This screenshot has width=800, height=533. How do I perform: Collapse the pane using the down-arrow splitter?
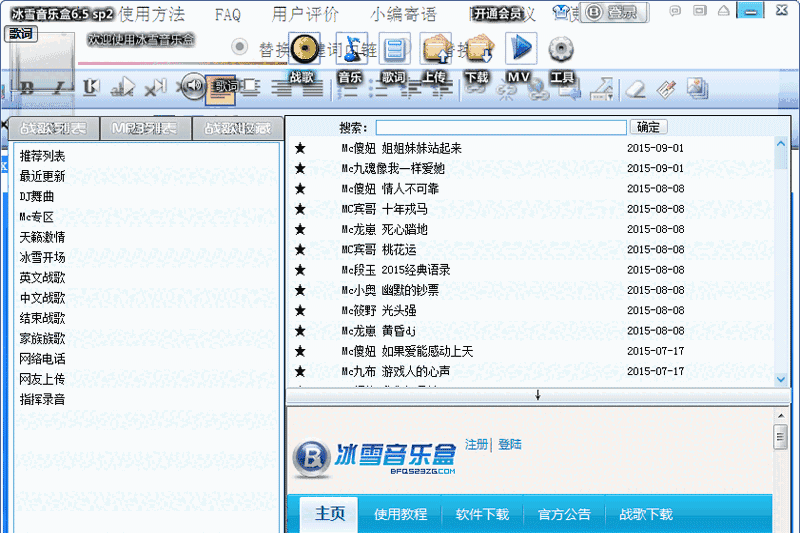tap(538, 395)
